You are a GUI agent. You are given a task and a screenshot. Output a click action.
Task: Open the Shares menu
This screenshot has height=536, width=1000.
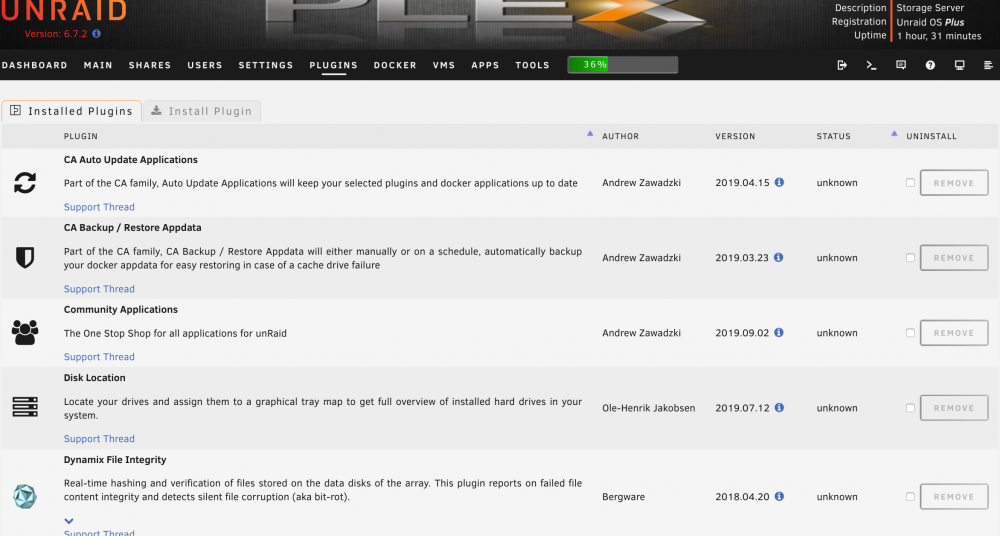coord(150,65)
